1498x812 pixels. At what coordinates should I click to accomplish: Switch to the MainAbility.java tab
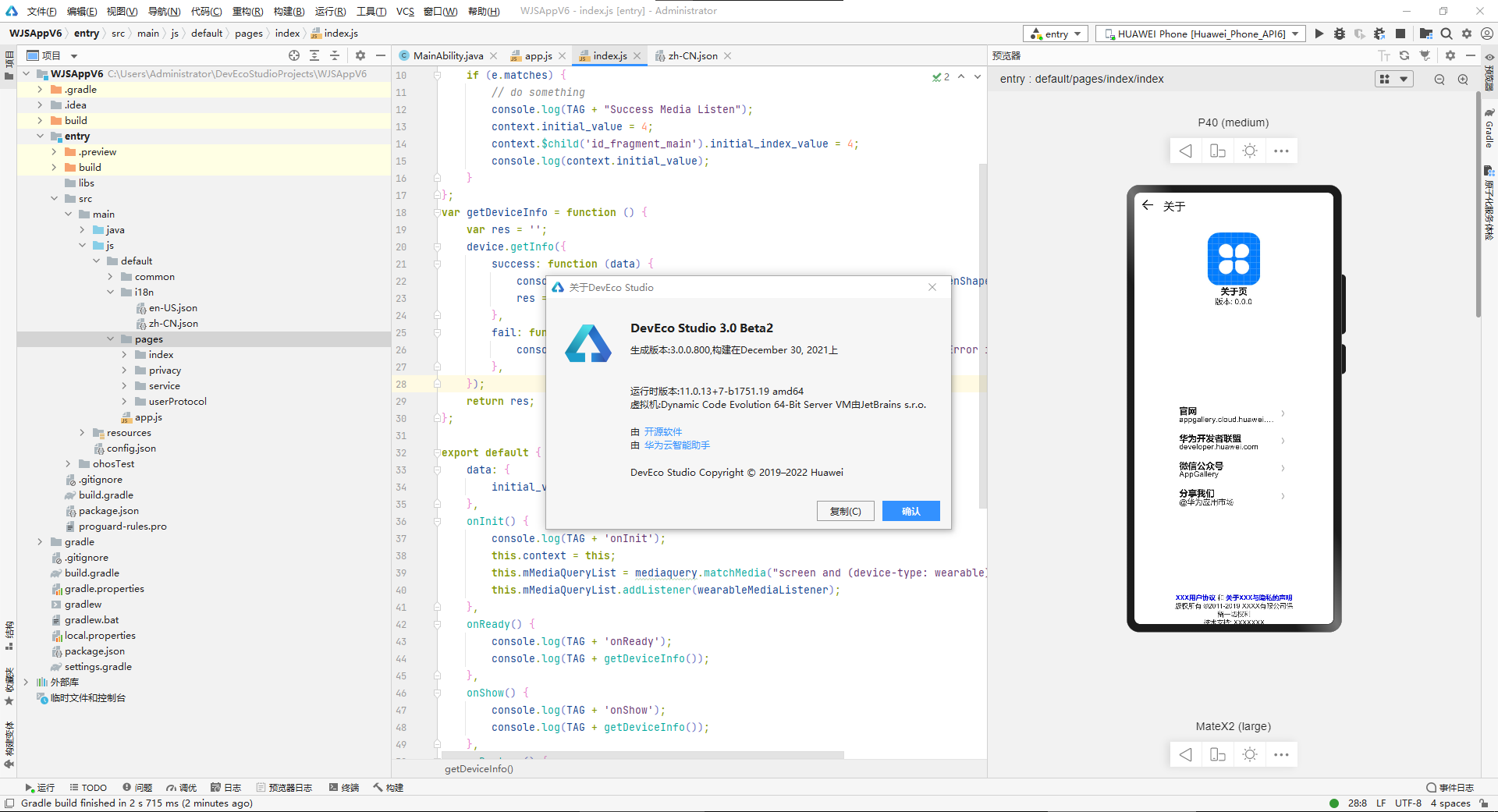click(448, 56)
